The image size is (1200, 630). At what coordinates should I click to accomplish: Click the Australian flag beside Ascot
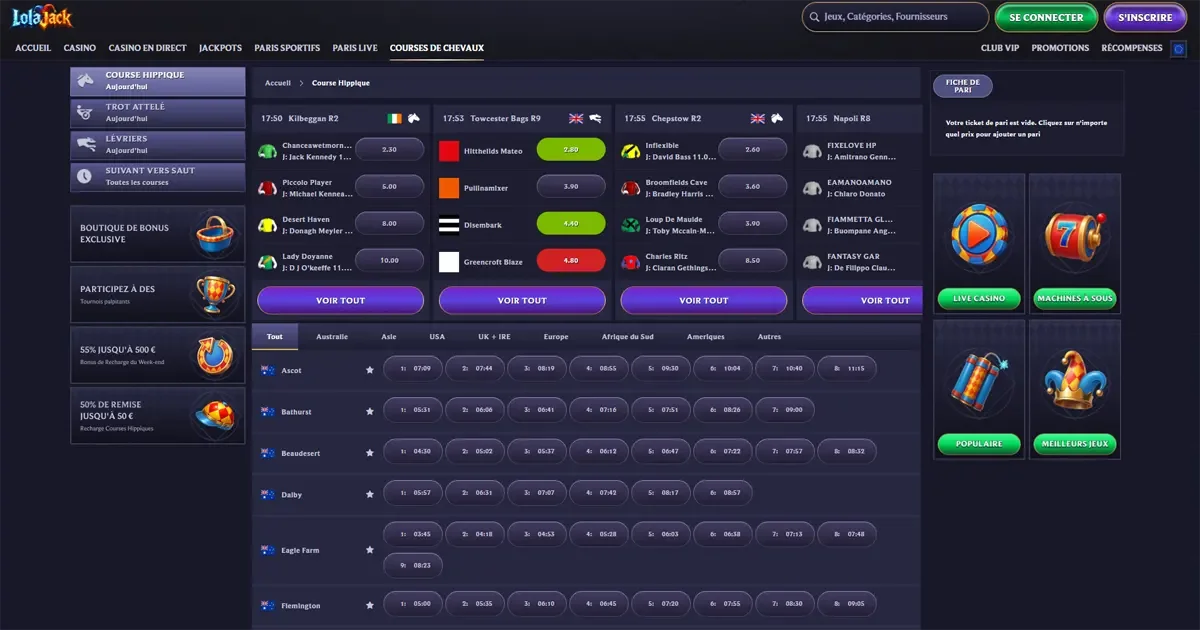tap(268, 370)
